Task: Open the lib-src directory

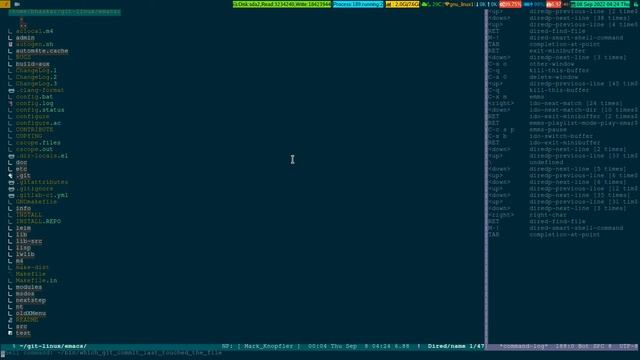Action: pyautogui.click(x=29, y=241)
